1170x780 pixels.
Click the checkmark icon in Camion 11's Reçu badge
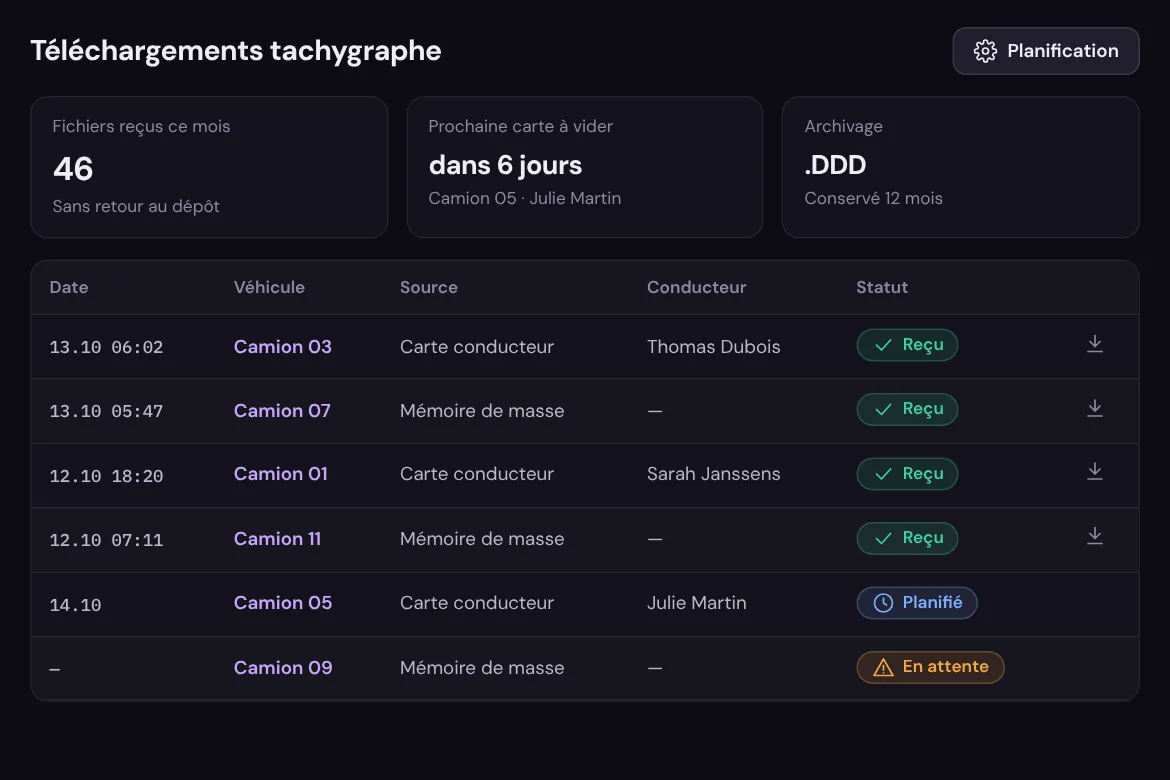pos(883,538)
